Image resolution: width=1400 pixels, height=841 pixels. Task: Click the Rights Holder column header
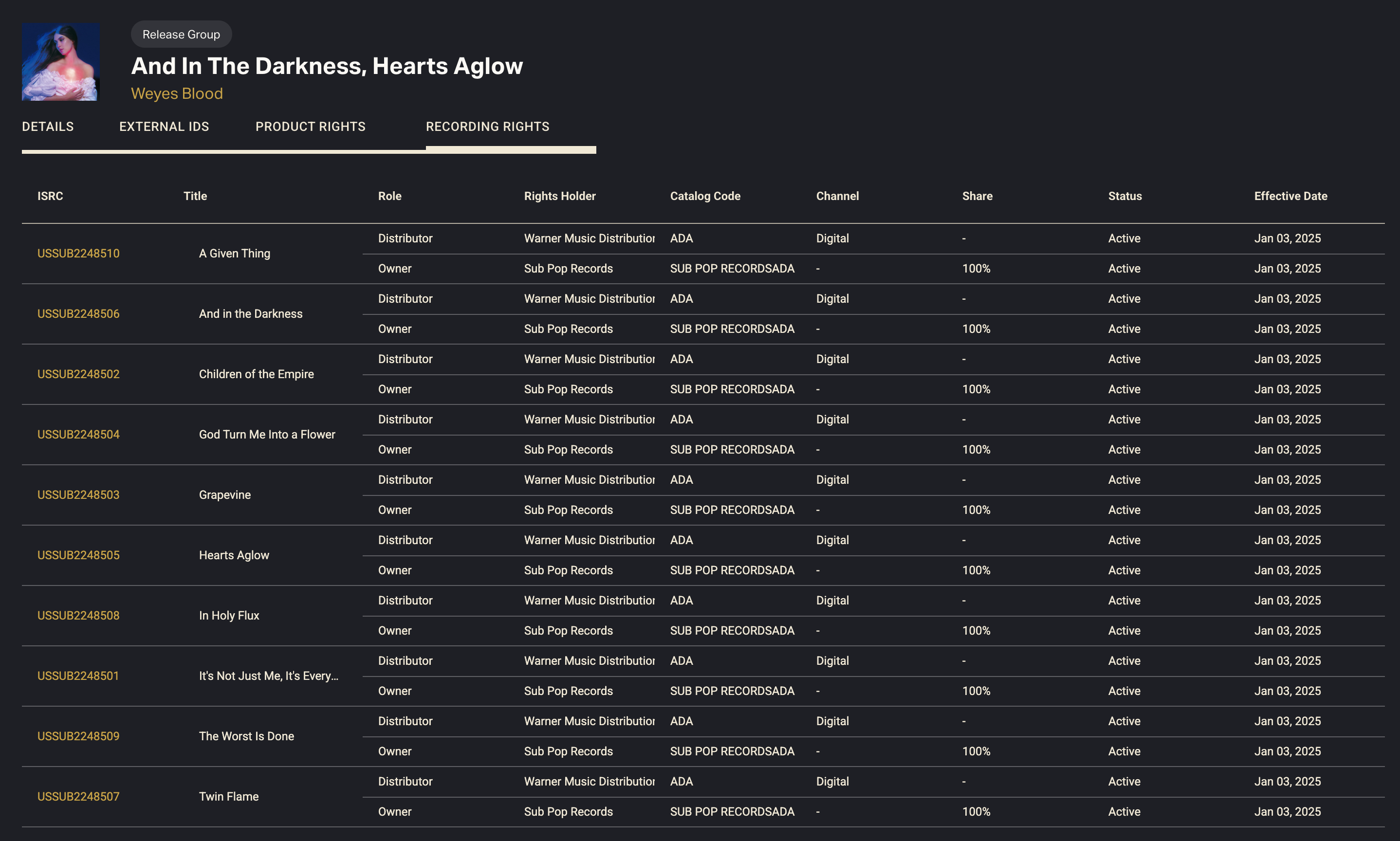(x=559, y=196)
